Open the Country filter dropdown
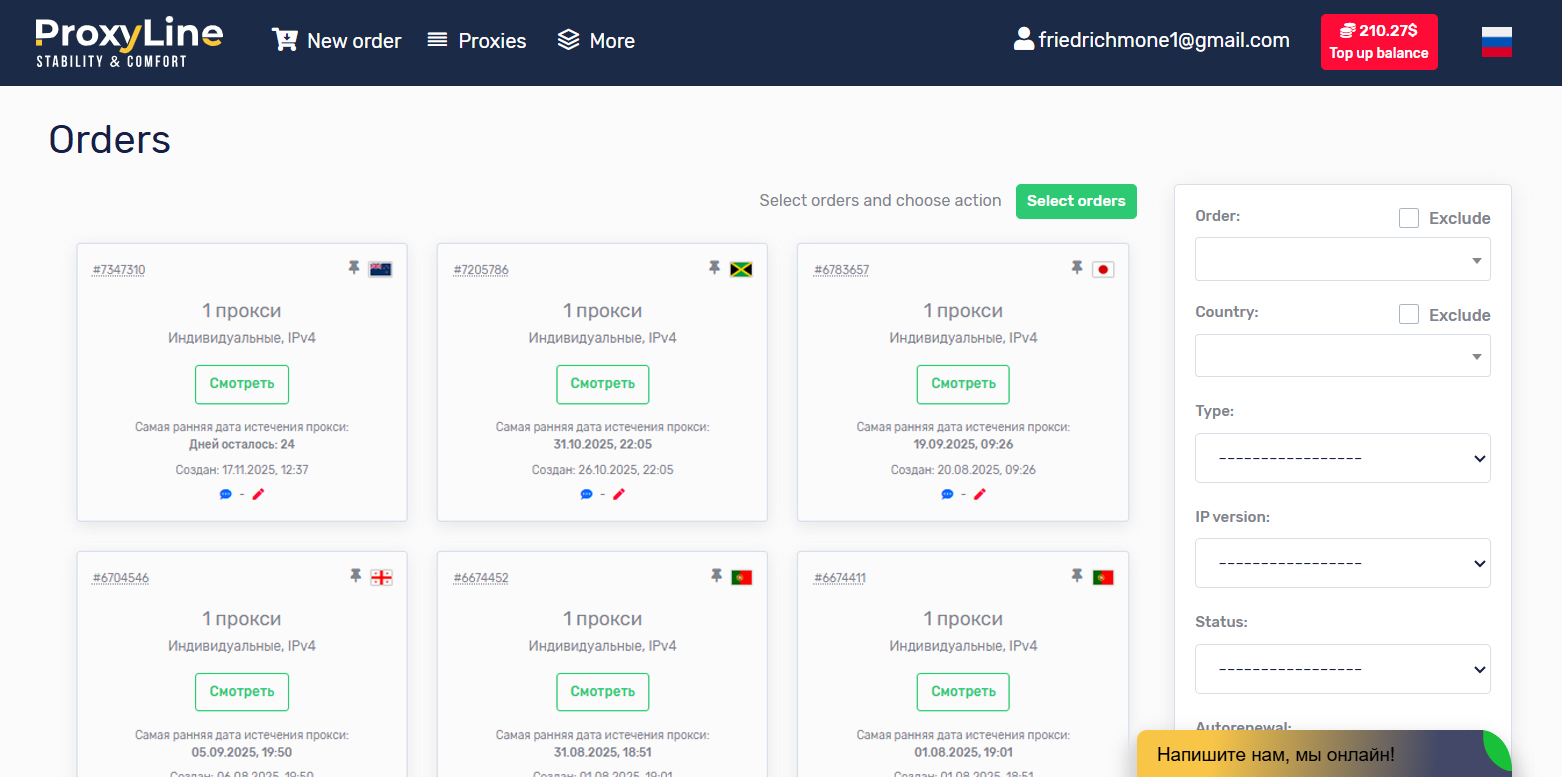 [1342, 356]
